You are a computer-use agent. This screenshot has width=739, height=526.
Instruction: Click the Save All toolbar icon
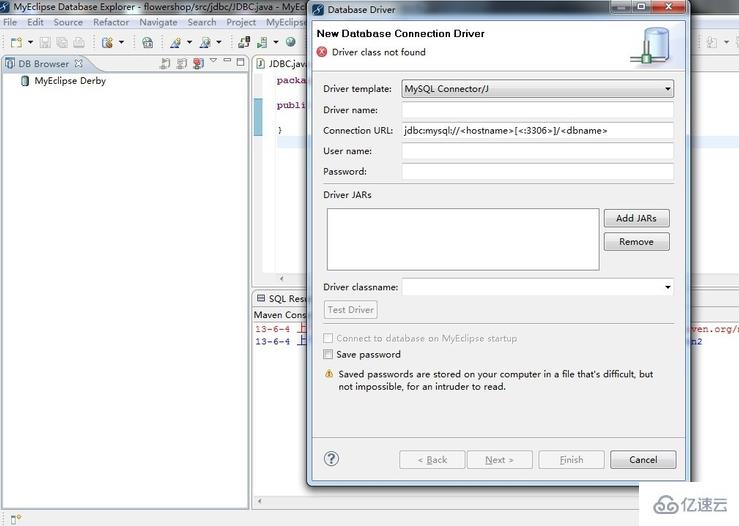62,43
